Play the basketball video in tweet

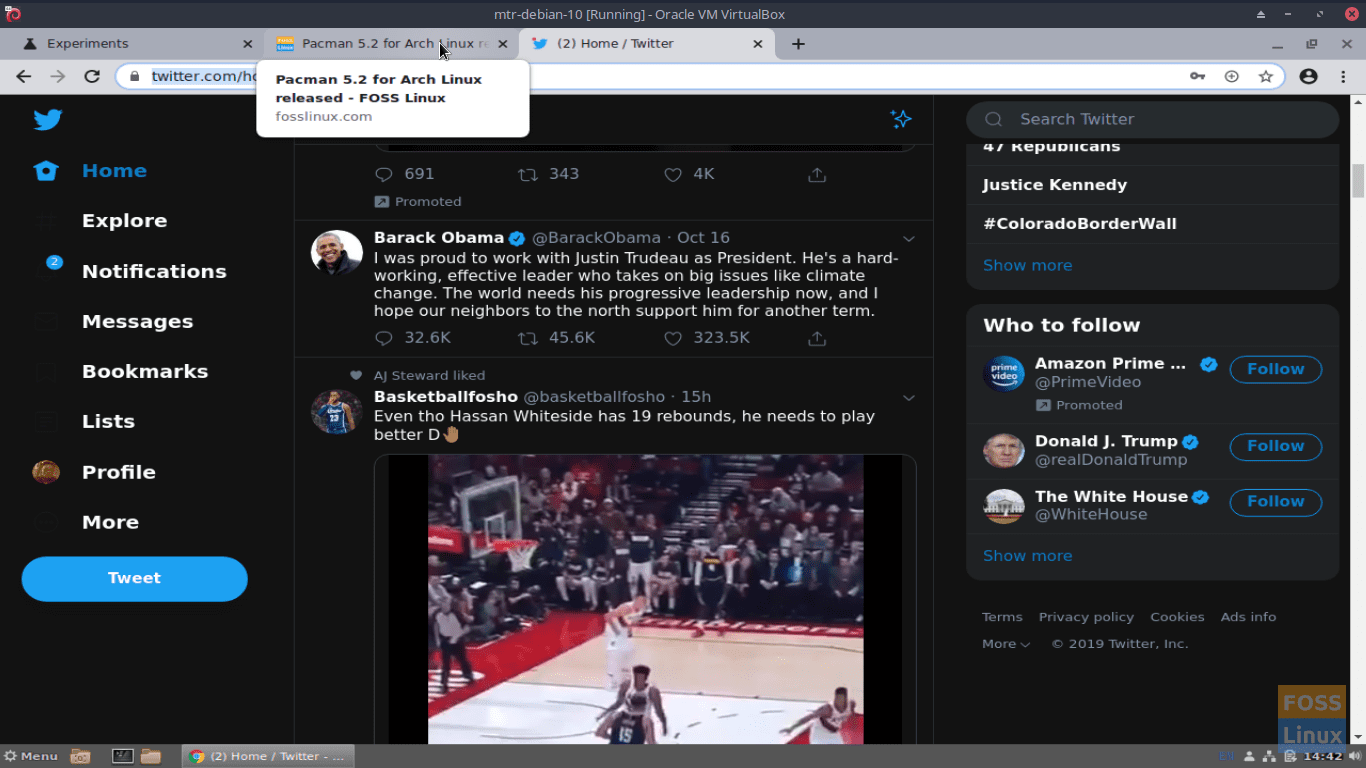(x=645, y=600)
